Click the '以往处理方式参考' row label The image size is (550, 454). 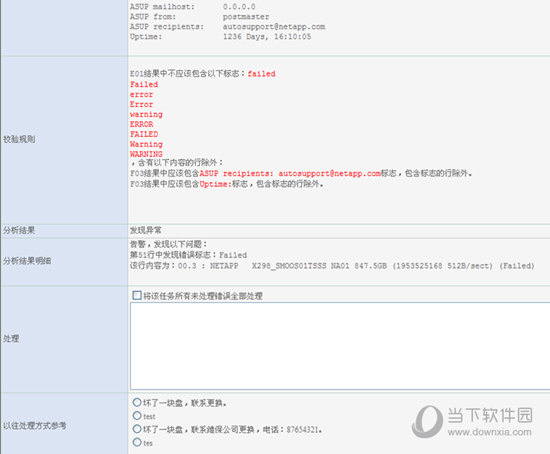pos(34,426)
